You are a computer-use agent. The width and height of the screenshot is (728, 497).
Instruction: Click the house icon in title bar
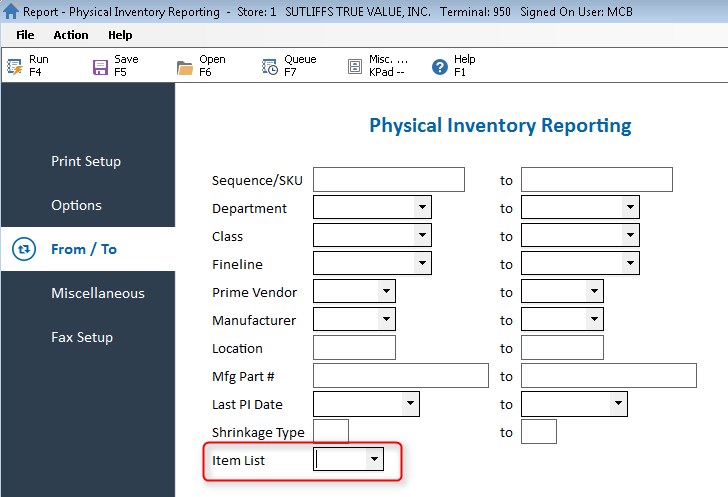pyautogui.click(x=11, y=12)
